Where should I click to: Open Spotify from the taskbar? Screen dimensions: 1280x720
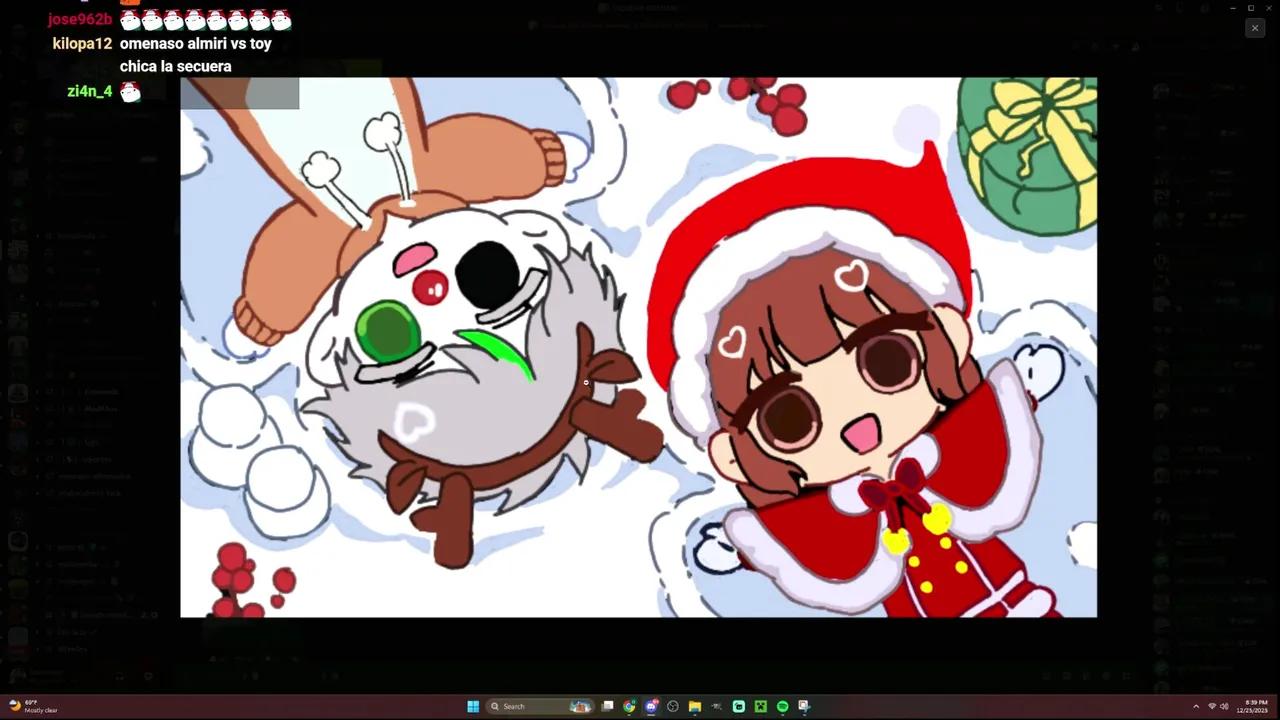782,706
